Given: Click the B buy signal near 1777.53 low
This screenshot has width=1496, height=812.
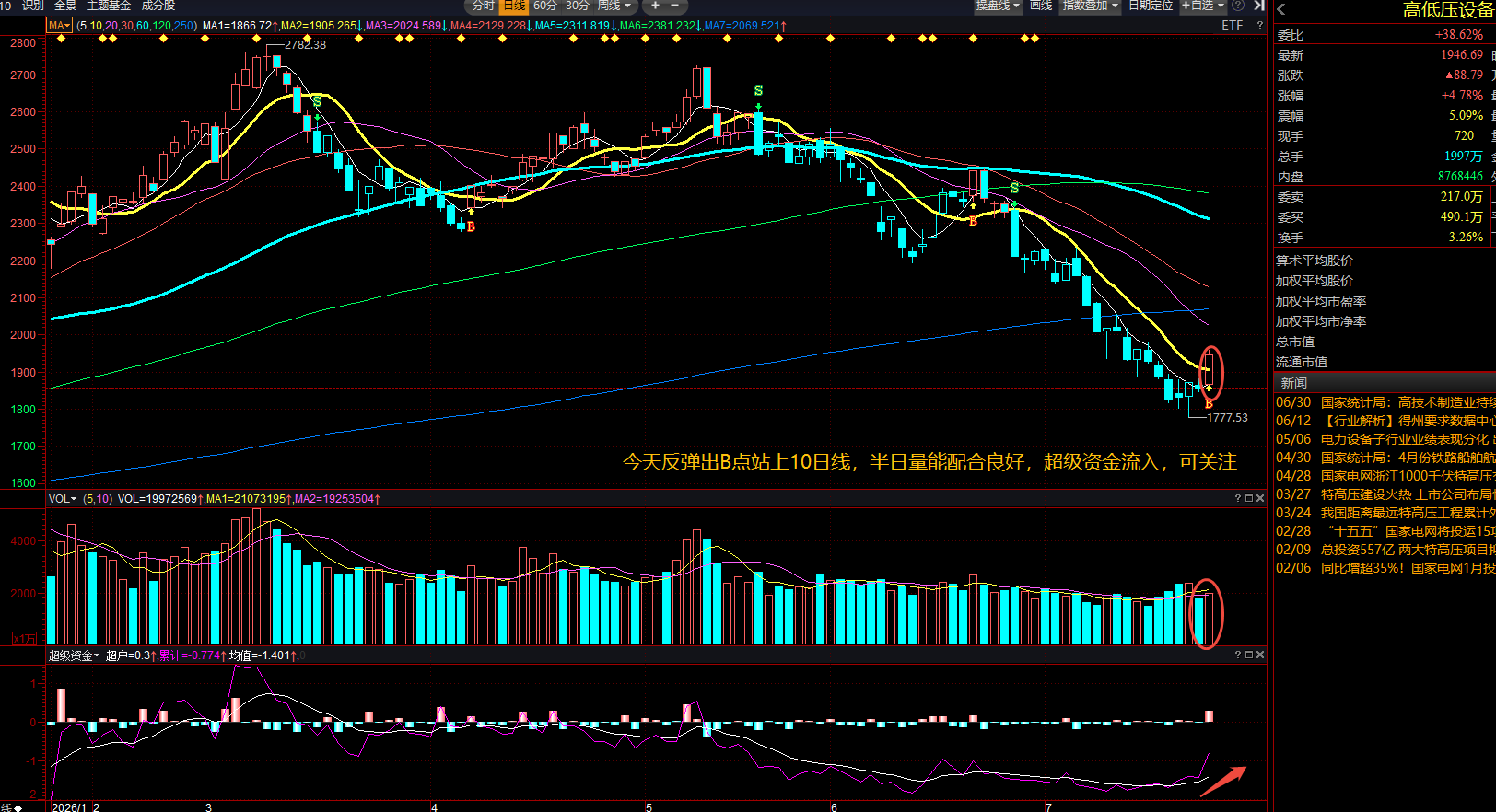Looking at the screenshot, I should pyautogui.click(x=1209, y=403).
